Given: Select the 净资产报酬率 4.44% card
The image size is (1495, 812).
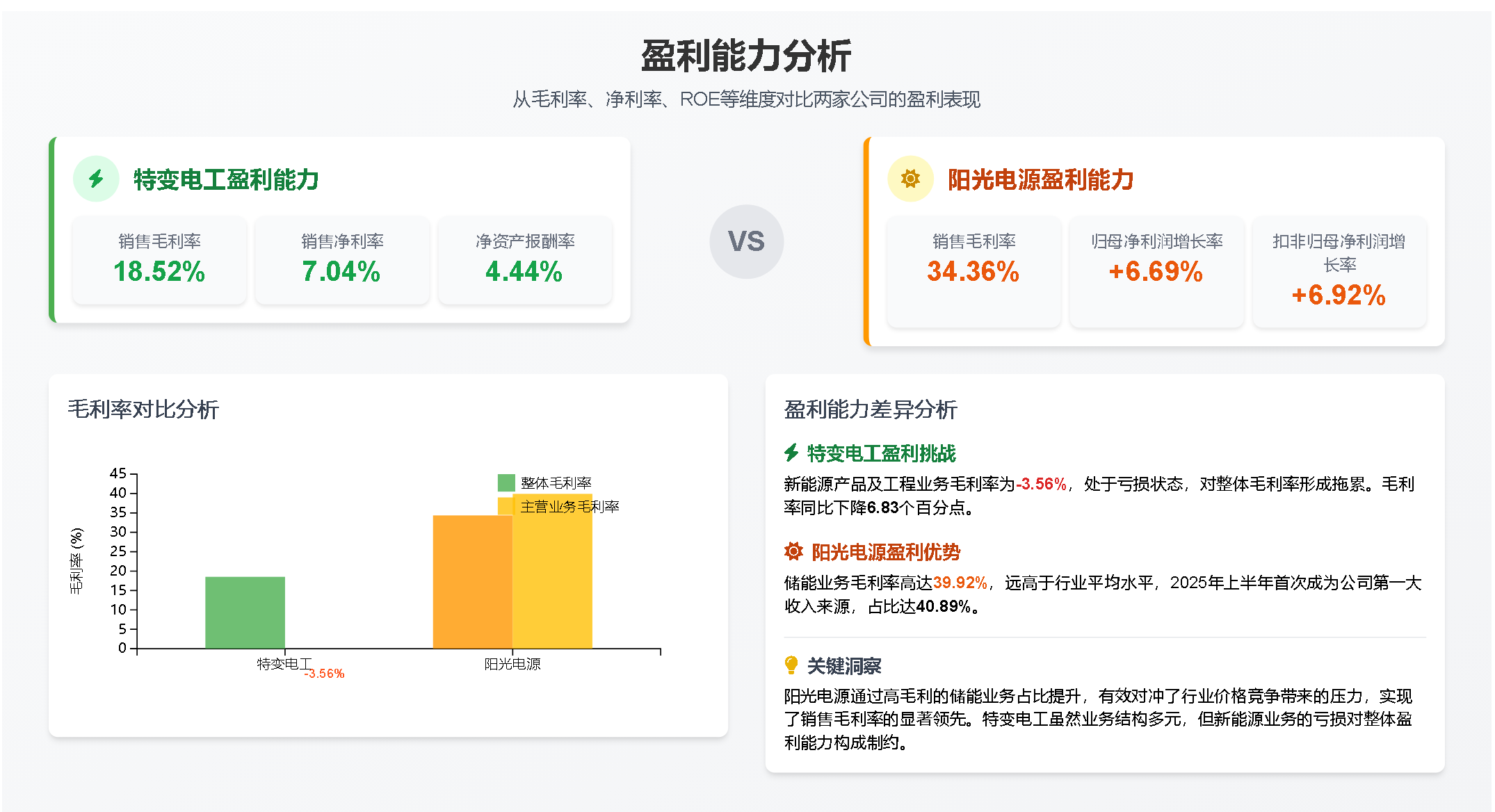Looking at the screenshot, I should [x=525, y=260].
